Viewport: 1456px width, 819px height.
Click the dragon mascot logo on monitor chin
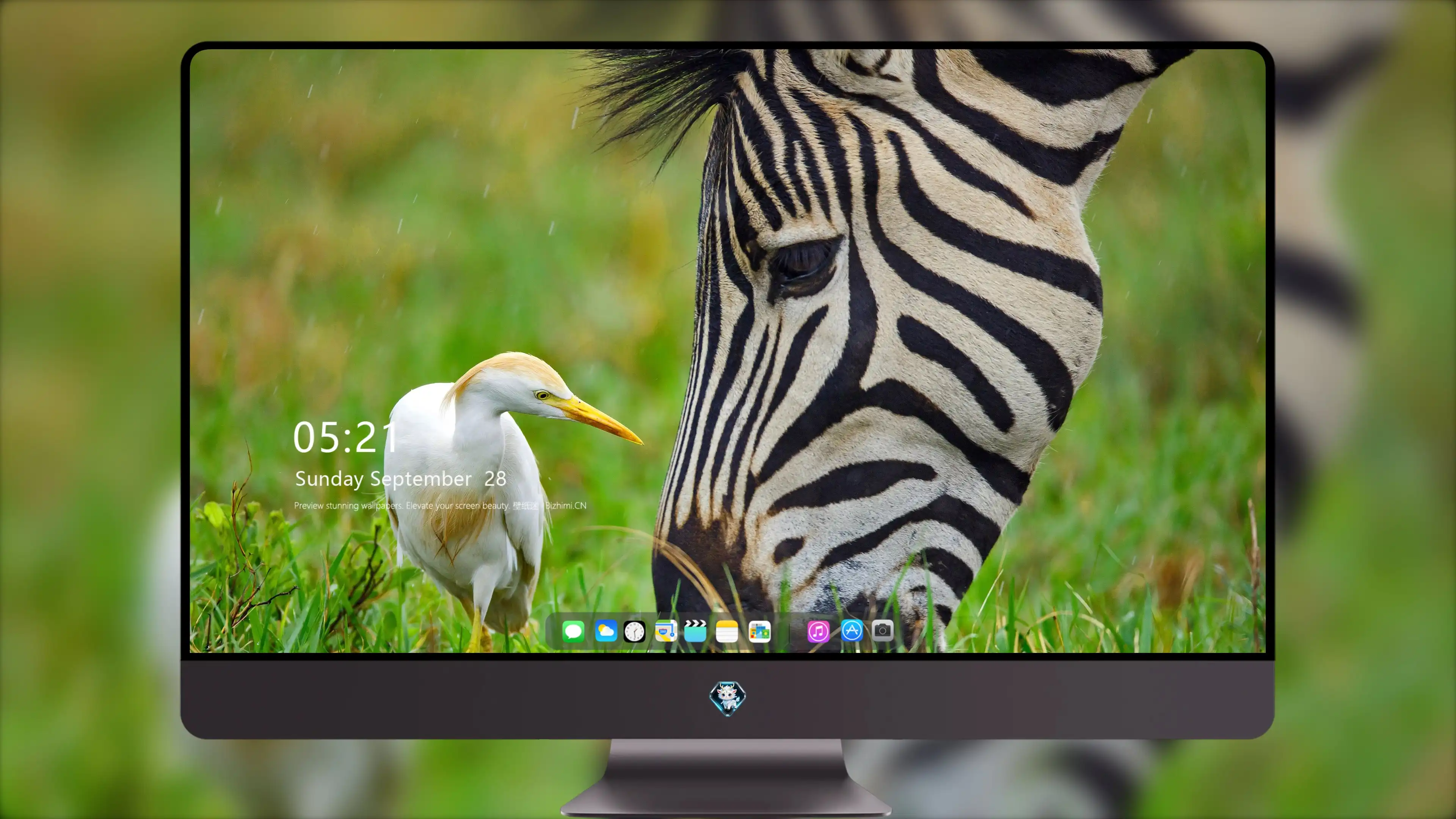pyautogui.click(x=728, y=698)
